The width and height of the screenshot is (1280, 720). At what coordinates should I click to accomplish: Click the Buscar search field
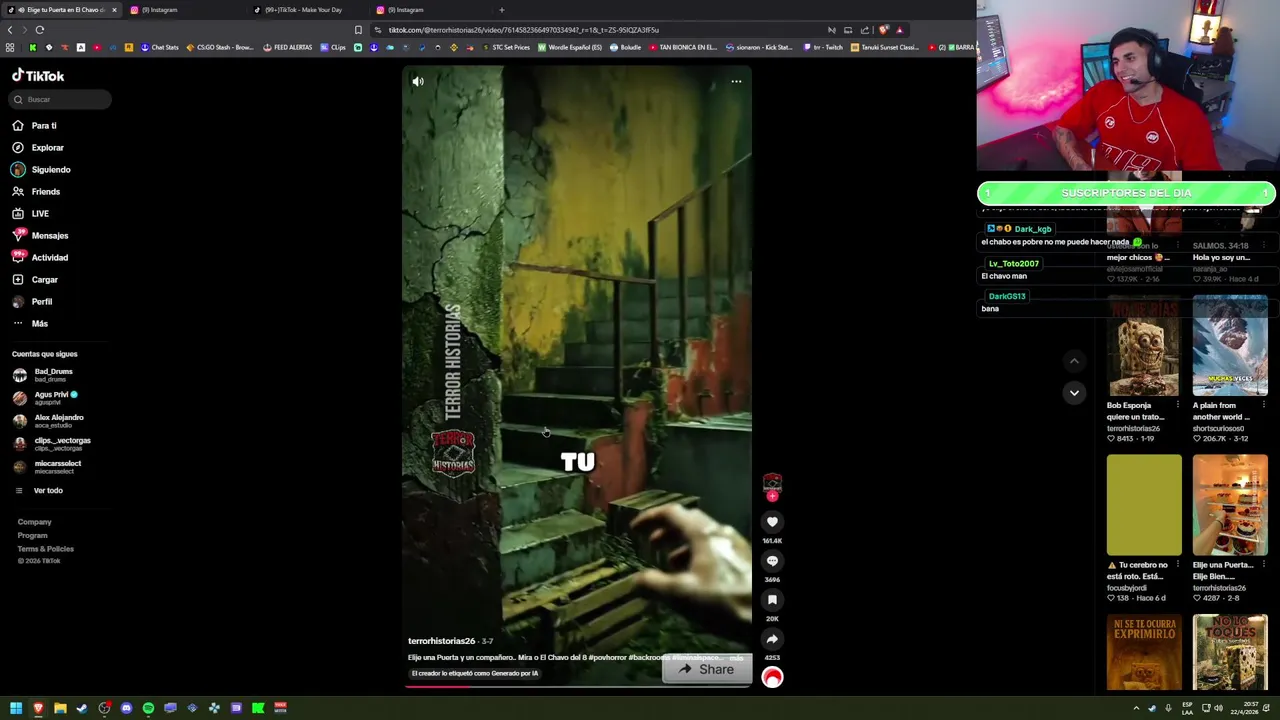pos(60,99)
